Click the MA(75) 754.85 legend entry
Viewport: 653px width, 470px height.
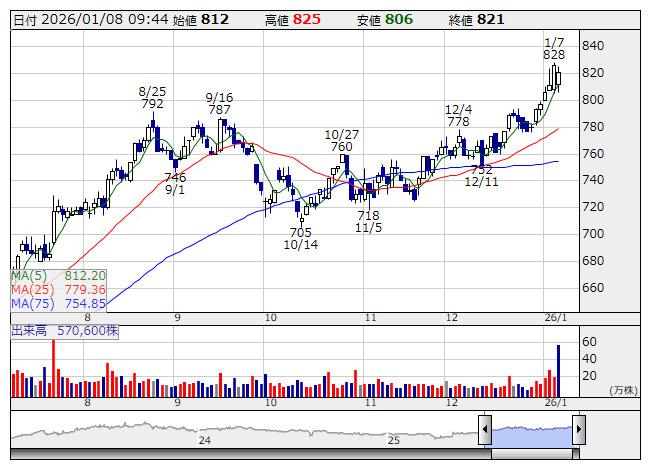[x=58, y=304]
